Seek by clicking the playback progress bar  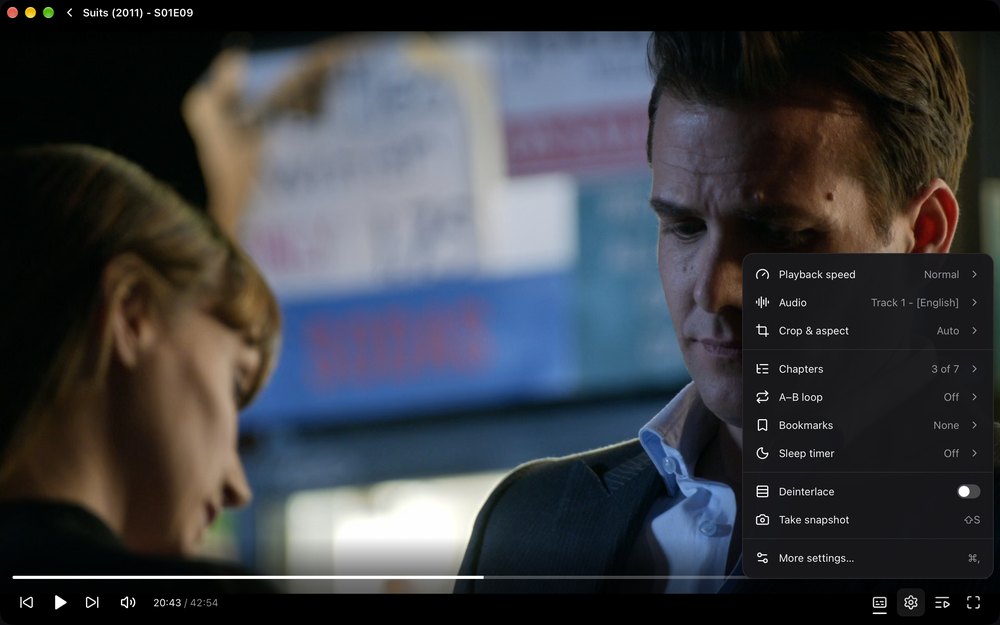(x=500, y=577)
